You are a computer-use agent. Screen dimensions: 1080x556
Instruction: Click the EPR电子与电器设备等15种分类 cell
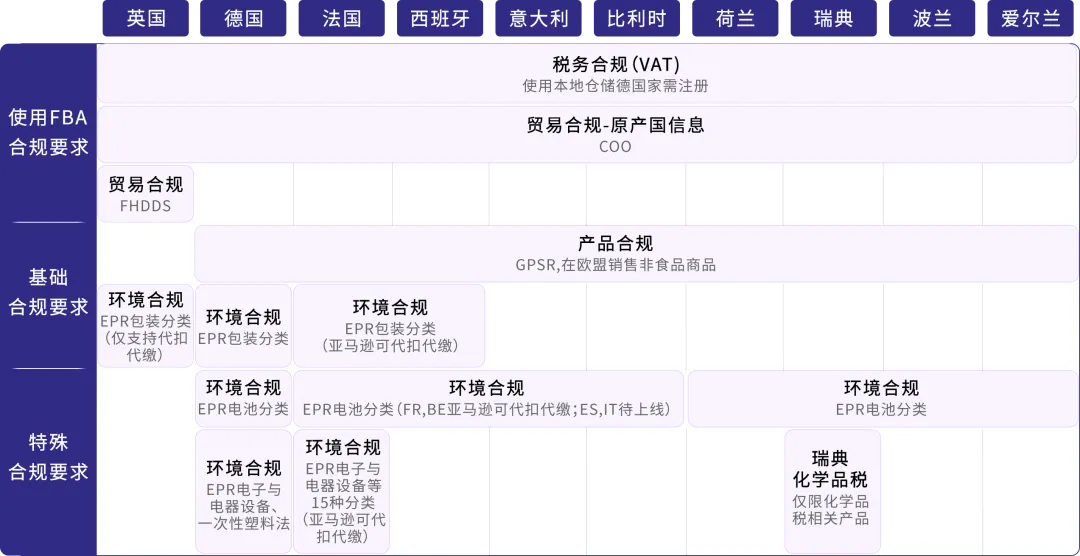[342, 492]
